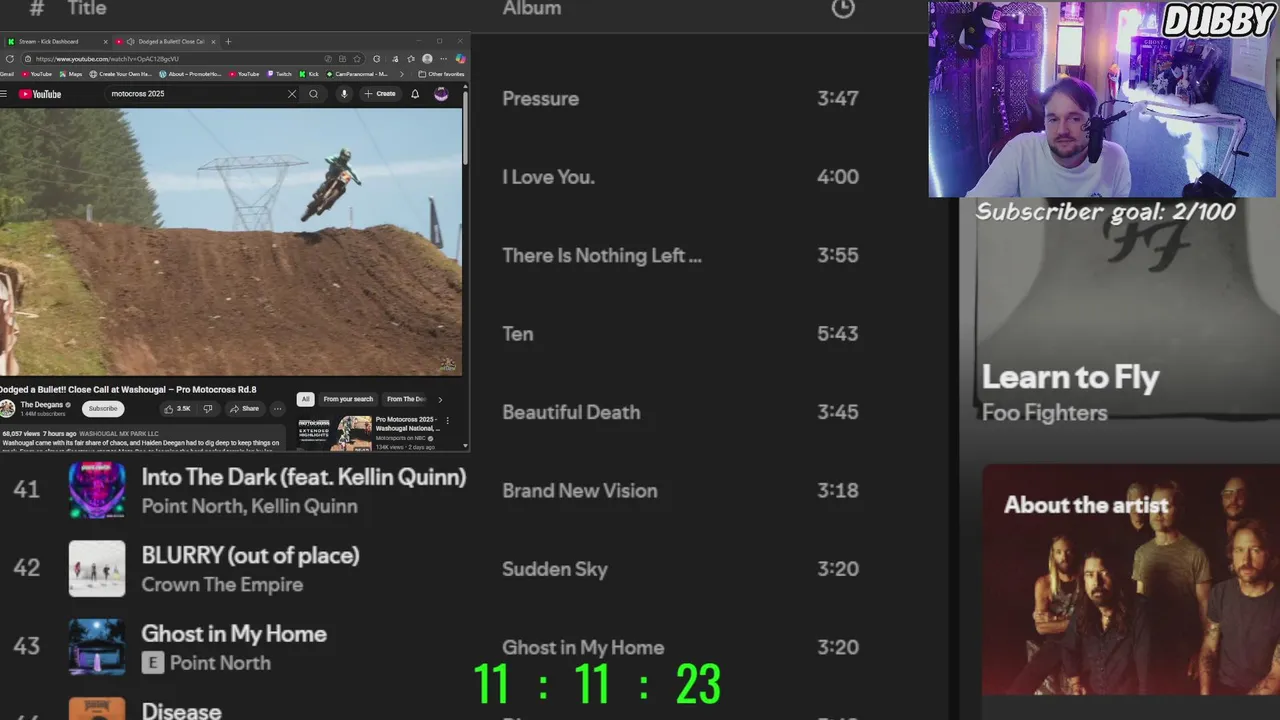
Task: Click the Disease track album art
Action: (x=97, y=708)
